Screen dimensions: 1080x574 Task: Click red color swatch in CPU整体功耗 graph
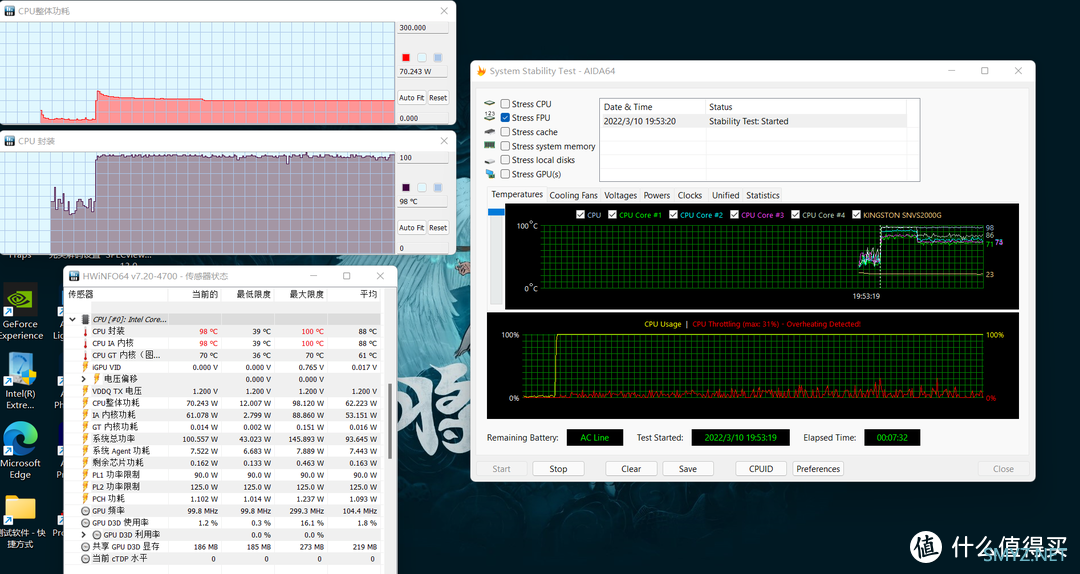tap(406, 58)
